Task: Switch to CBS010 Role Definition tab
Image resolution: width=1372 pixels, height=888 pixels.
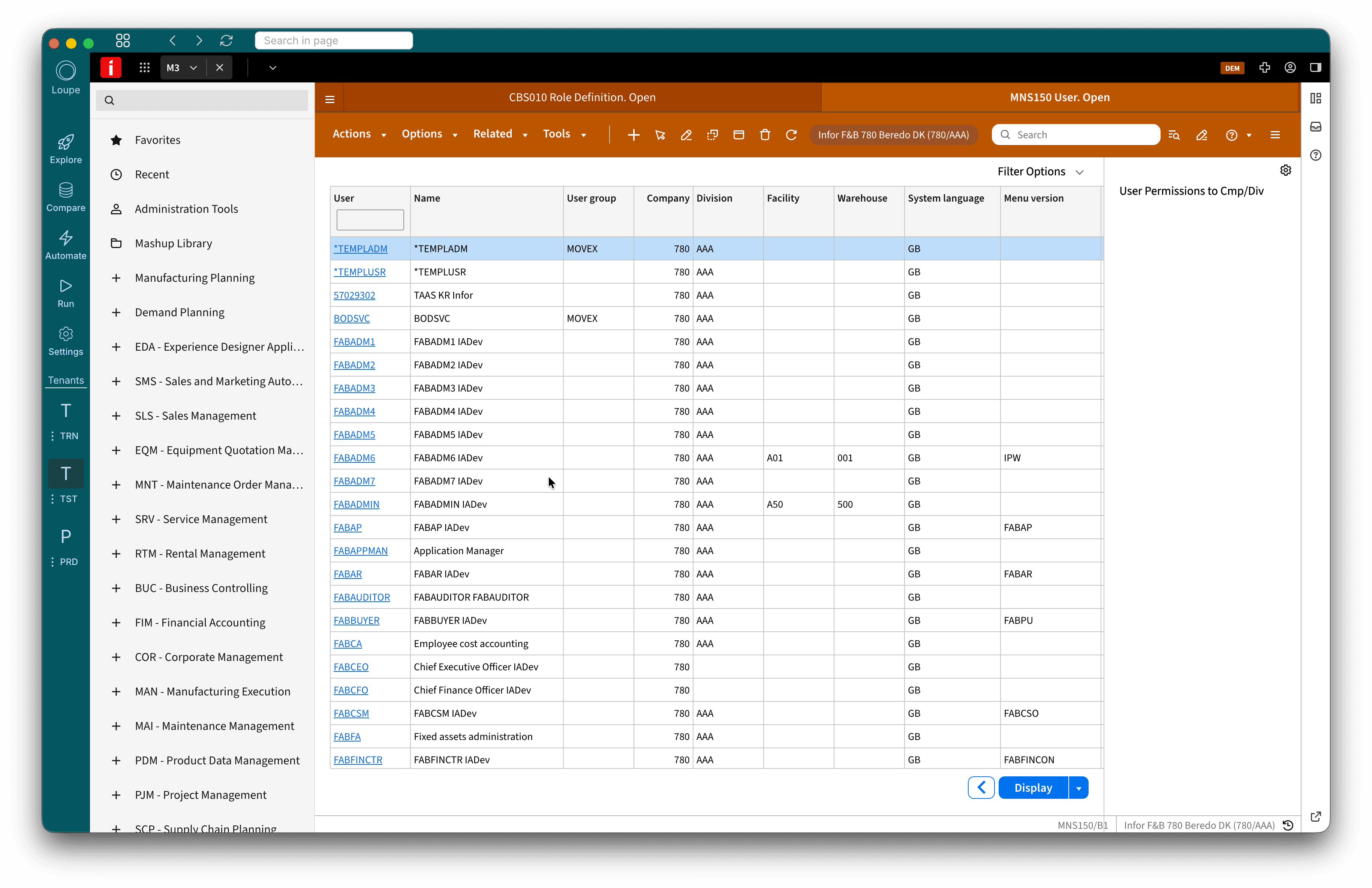Action: click(x=582, y=97)
